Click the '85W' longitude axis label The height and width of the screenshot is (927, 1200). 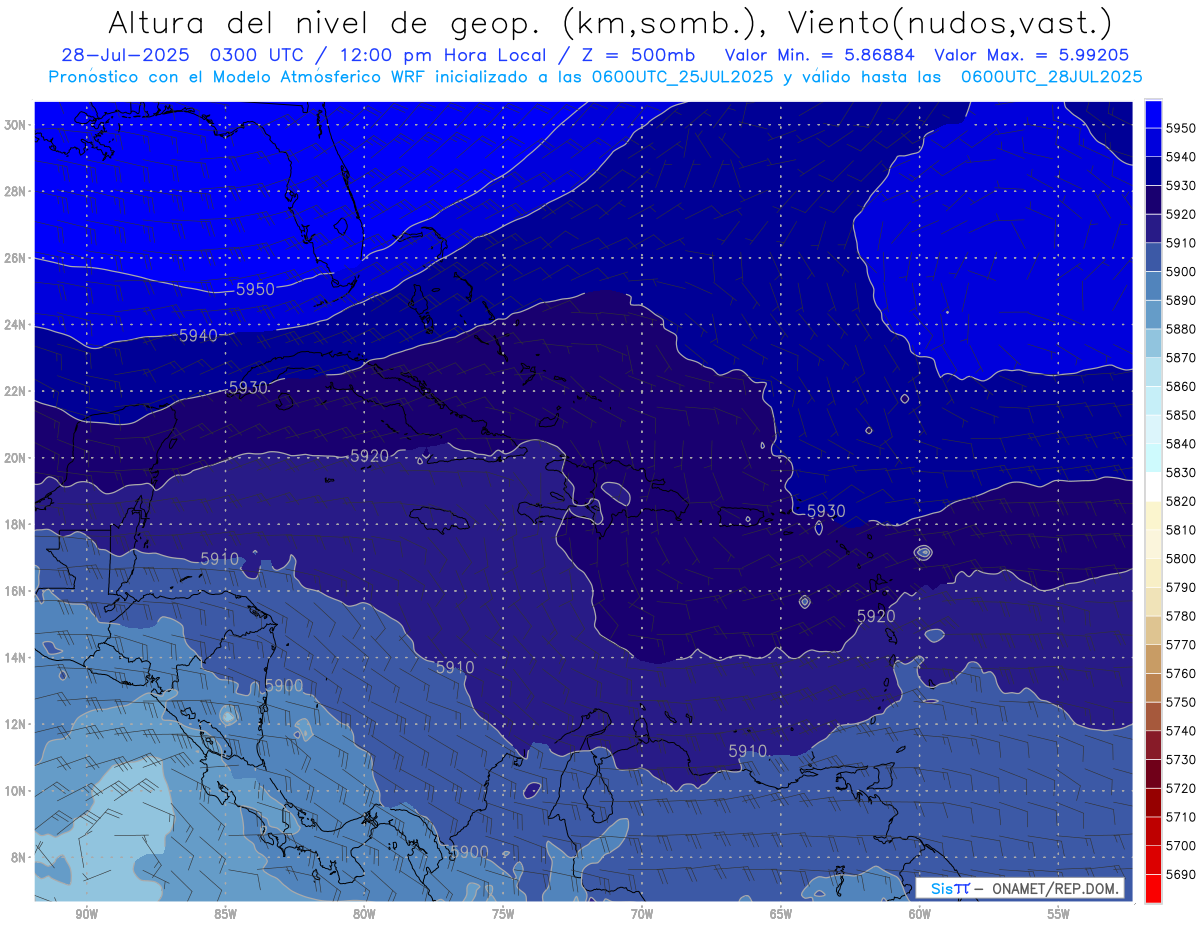click(x=226, y=915)
